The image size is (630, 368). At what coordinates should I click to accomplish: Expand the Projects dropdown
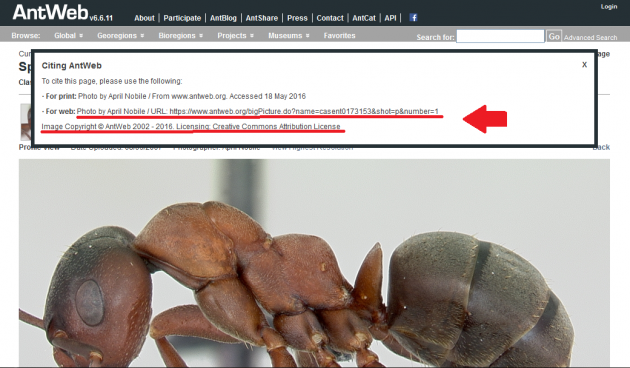pyautogui.click(x=235, y=35)
